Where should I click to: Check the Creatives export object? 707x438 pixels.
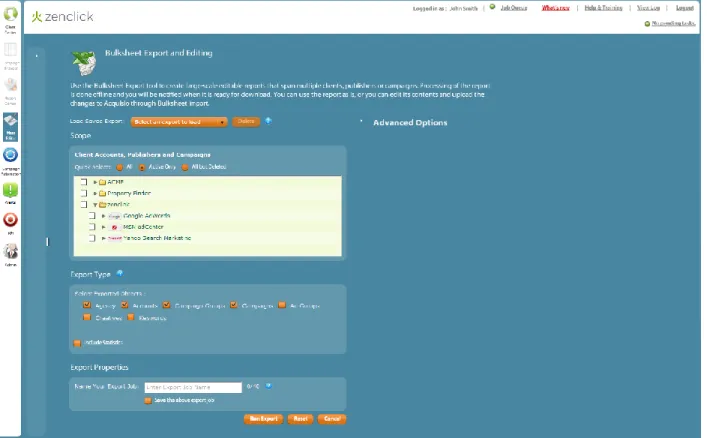(87, 317)
